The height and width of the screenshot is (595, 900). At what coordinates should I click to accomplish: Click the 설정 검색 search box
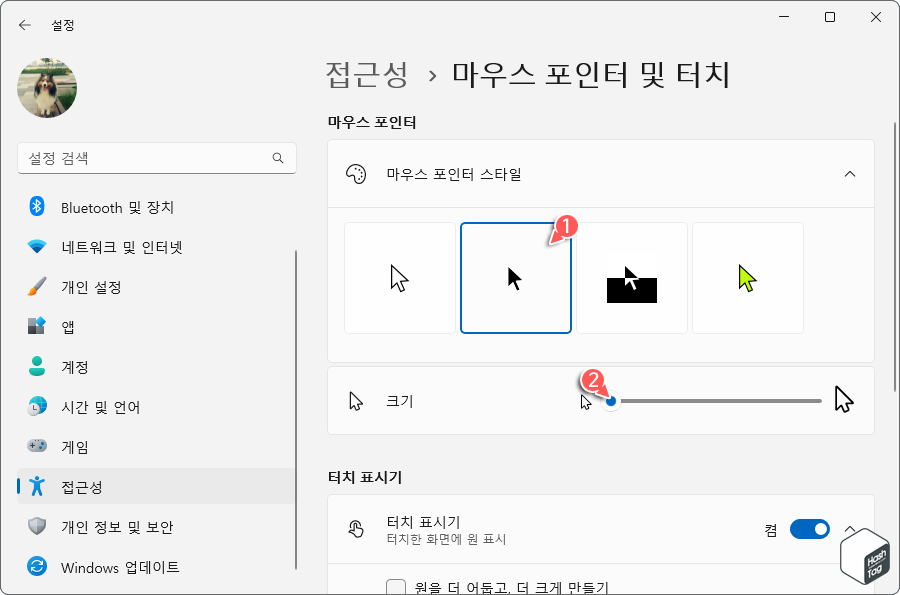(156, 158)
